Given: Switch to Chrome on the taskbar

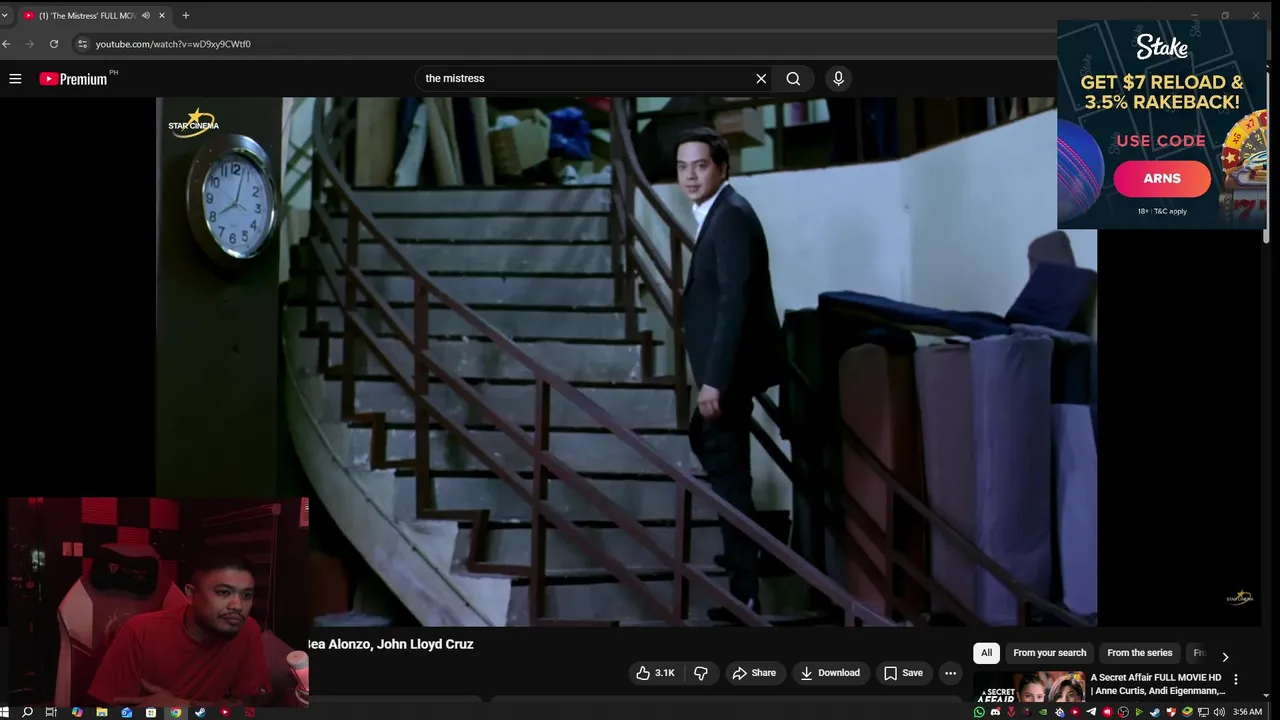Looking at the screenshot, I should [x=176, y=712].
